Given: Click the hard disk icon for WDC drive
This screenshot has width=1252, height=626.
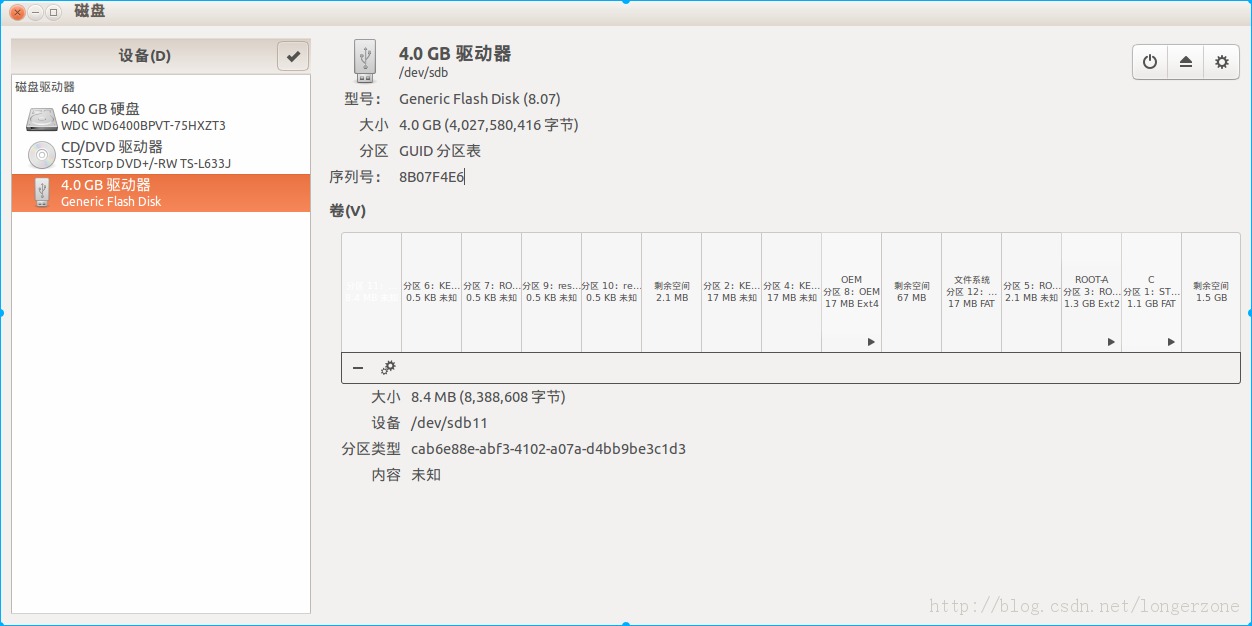Looking at the screenshot, I should click(42, 118).
